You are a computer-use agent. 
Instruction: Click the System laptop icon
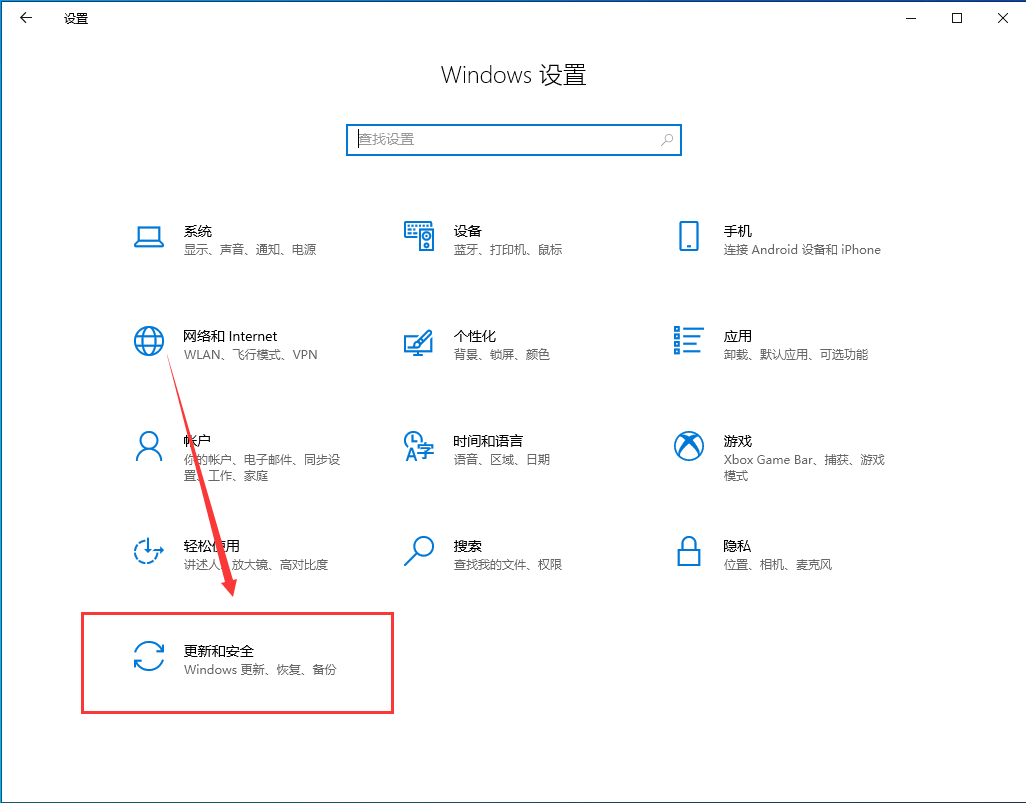149,237
